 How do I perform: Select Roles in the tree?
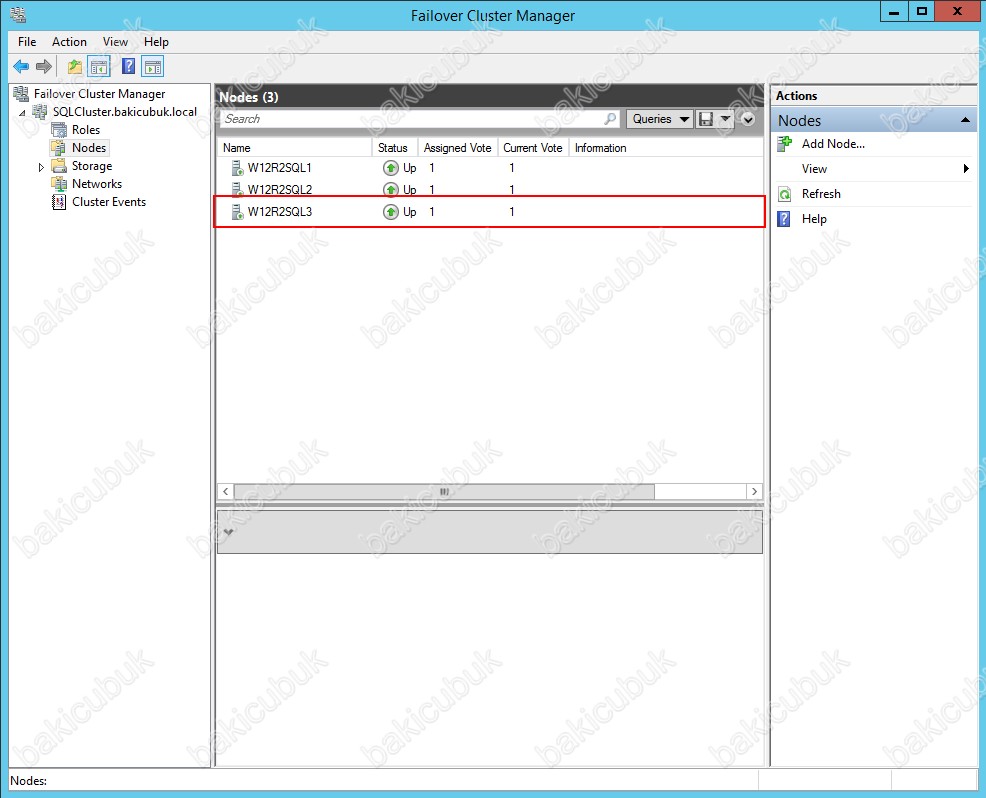click(x=86, y=130)
